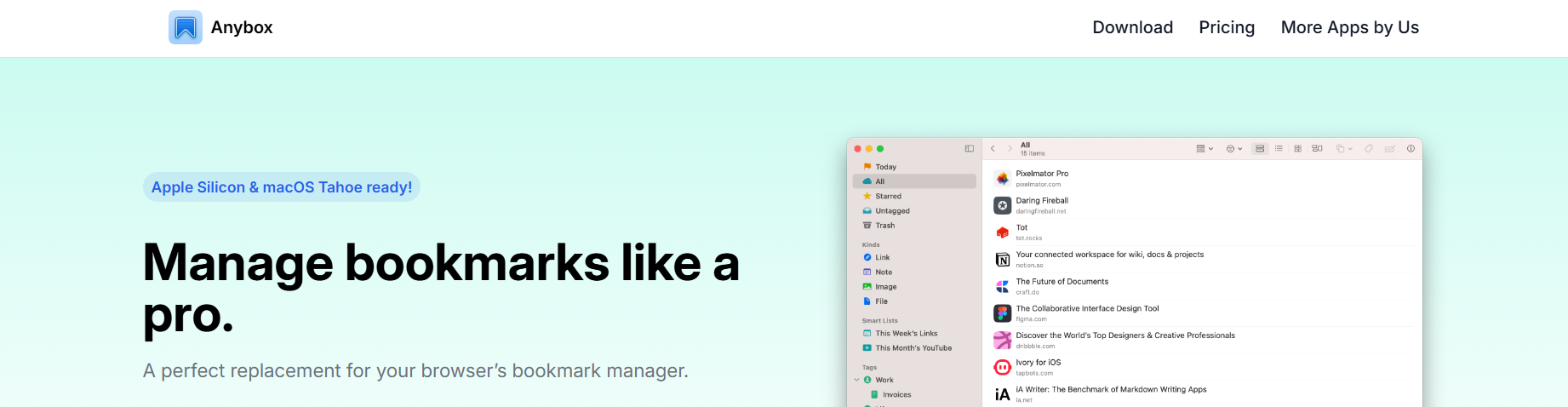Viewport: 1568px width, 407px height.
Task: Open the This Month's YouTube smart list
Action: [x=914, y=348]
